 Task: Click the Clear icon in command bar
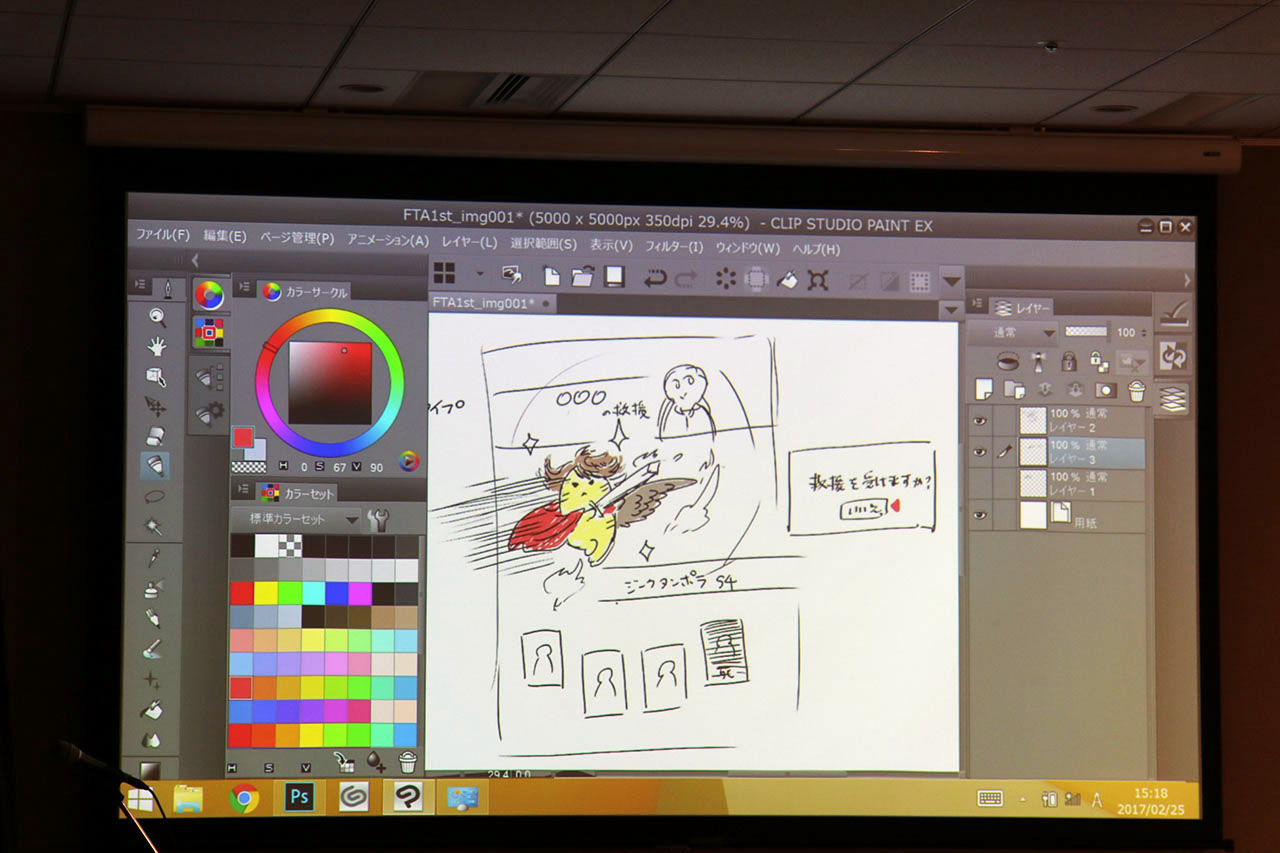point(725,279)
